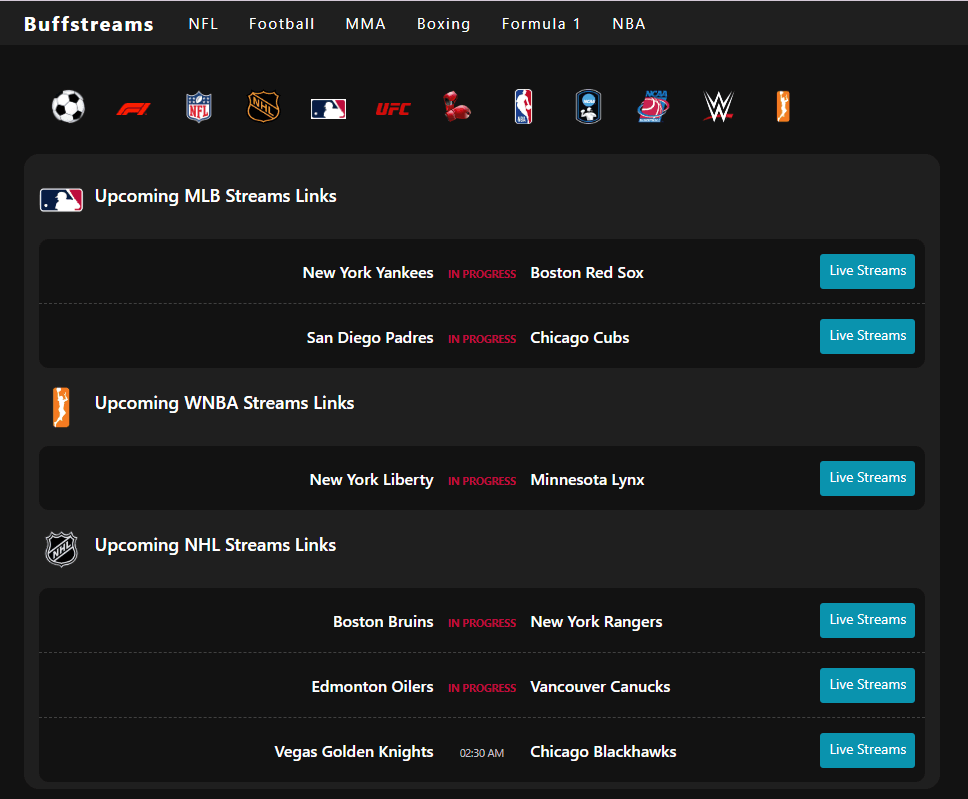Select NBA in the navigation bar
Image resolution: width=968 pixels, height=799 pixels.
628,23
